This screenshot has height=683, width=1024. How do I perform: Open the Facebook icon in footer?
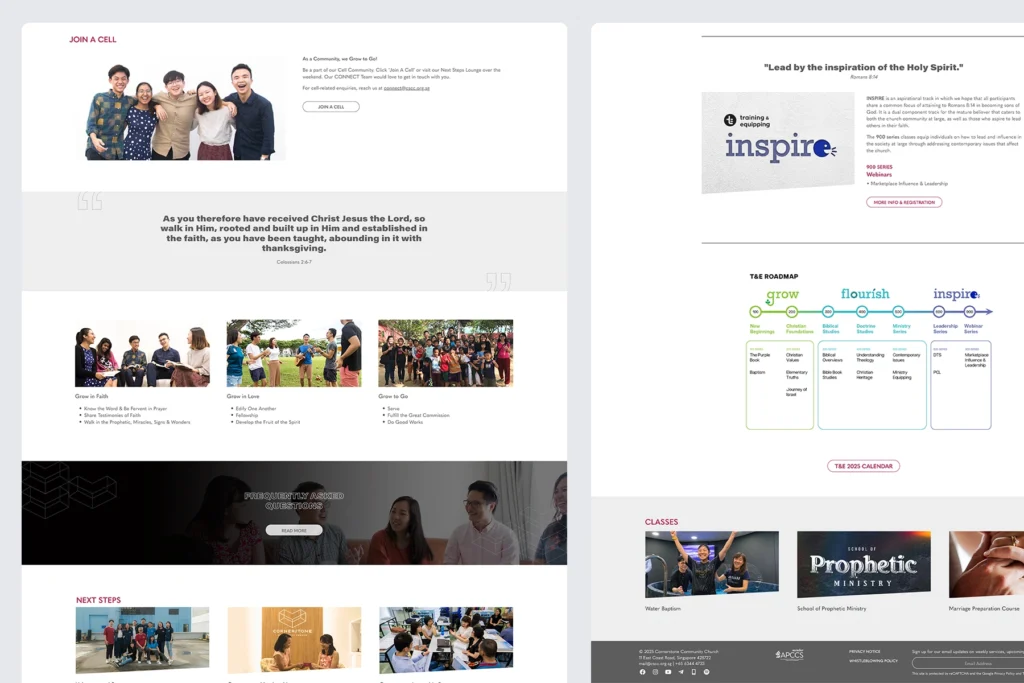643,672
